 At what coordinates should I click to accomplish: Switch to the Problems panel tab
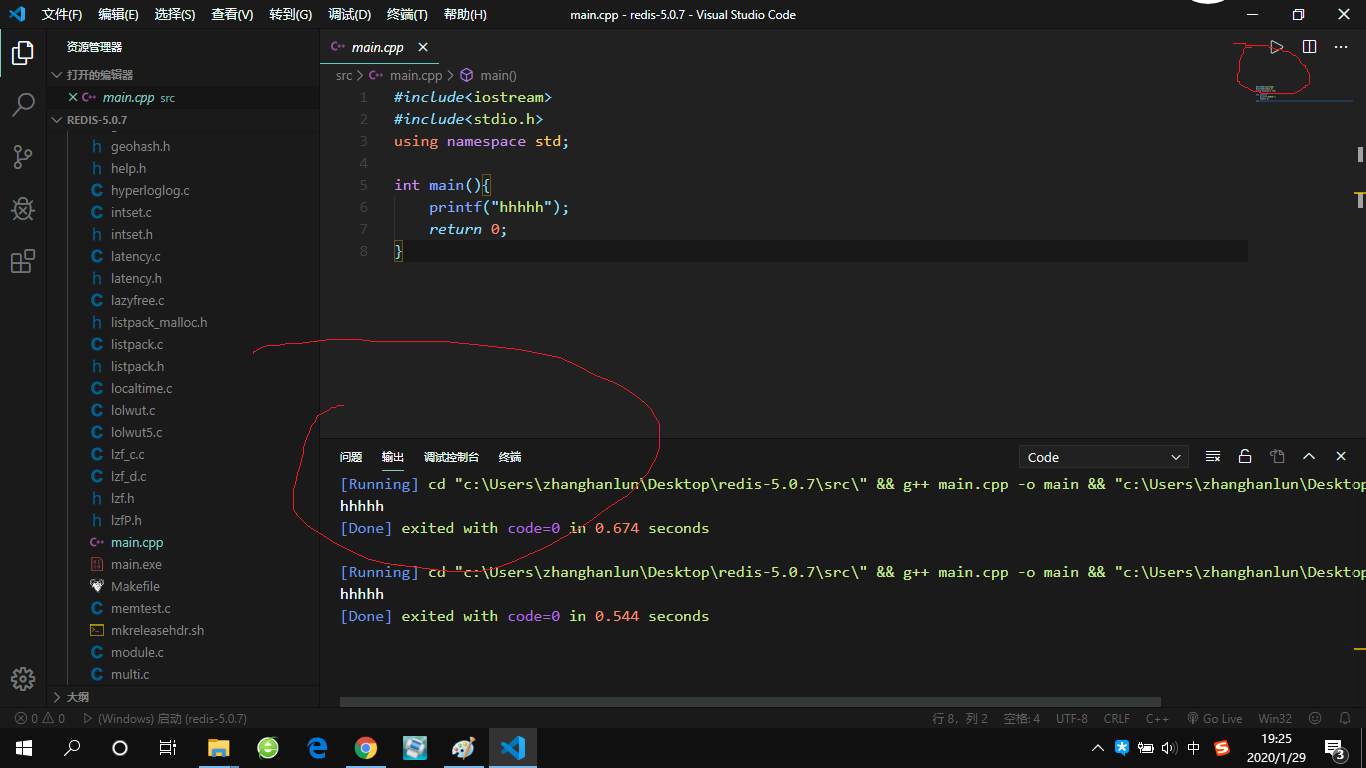pyautogui.click(x=351, y=457)
